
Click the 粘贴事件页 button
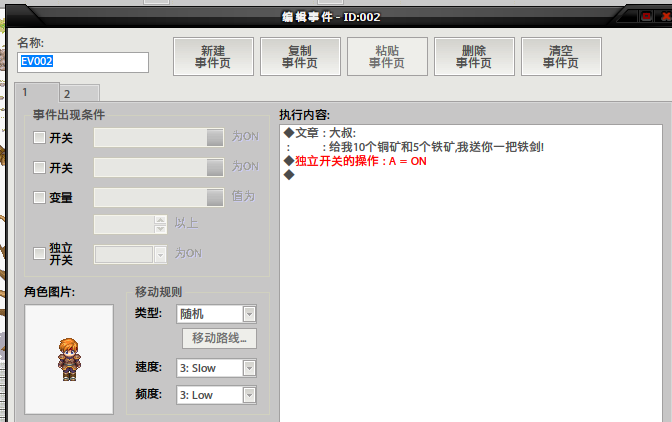click(387, 57)
